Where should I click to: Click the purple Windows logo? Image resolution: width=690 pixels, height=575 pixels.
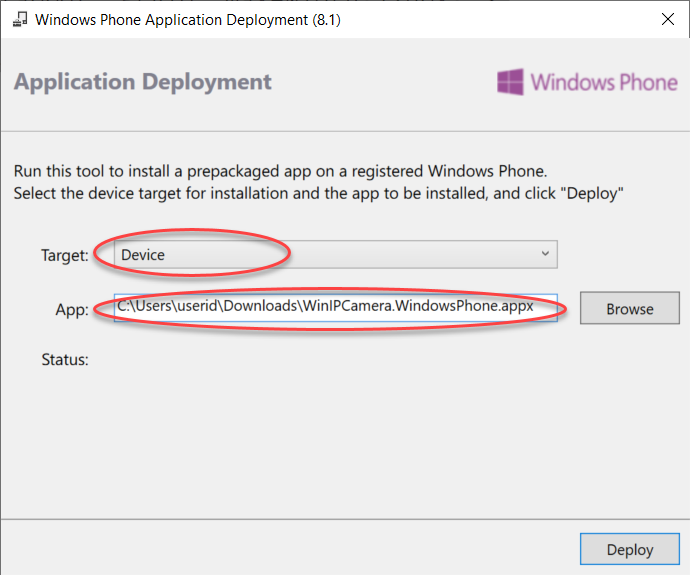[x=510, y=82]
